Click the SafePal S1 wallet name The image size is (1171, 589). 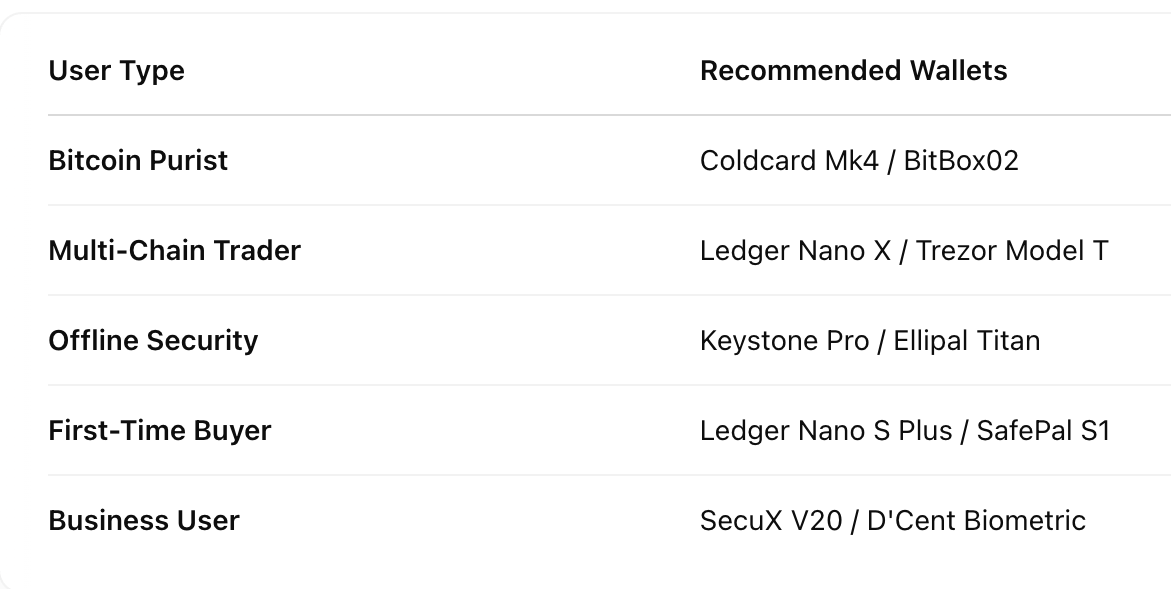[1044, 431]
